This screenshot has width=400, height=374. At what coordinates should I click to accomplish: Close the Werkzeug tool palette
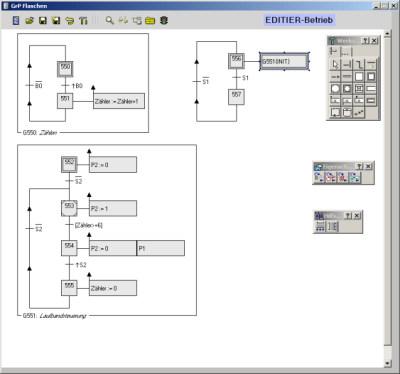tap(374, 41)
